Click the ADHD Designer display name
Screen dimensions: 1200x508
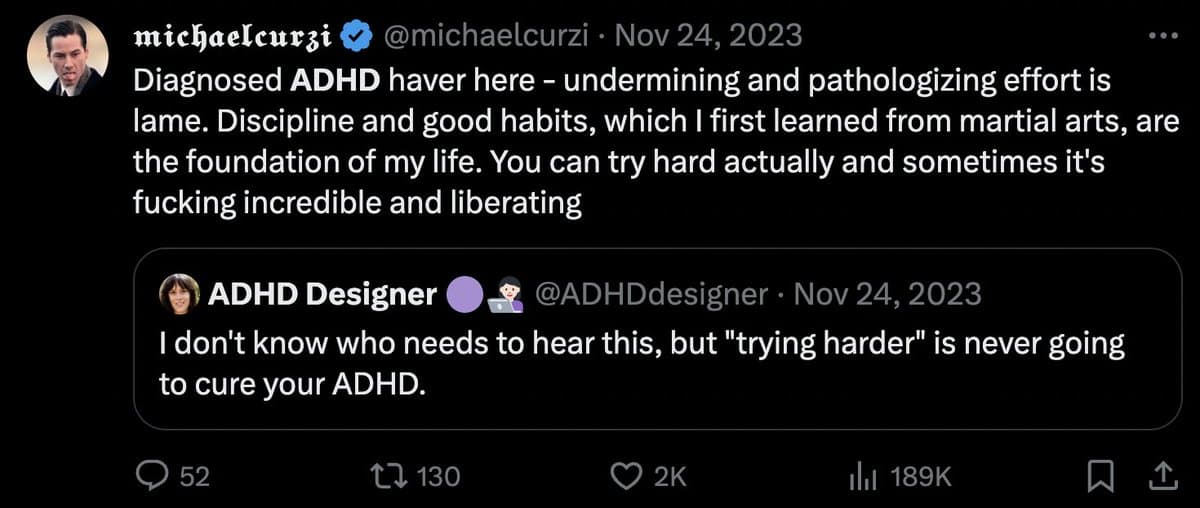coord(322,294)
